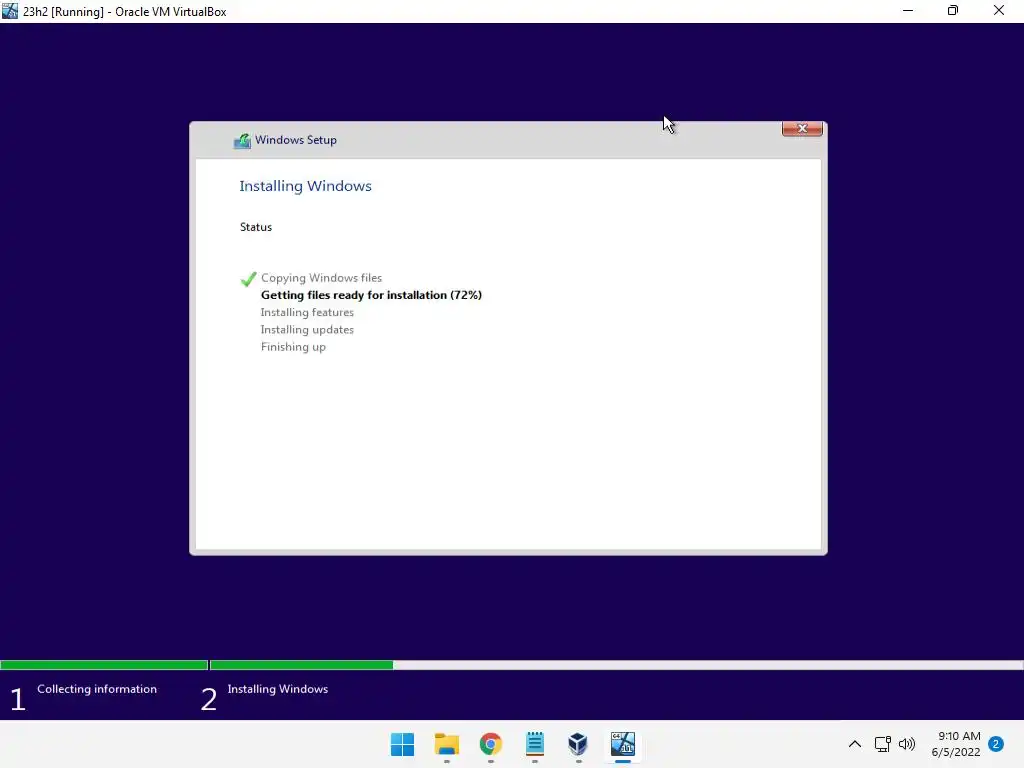Click step 2 'Installing Windows' label
The height and width of the screenshot is (768, 1024).
point(278,689)
